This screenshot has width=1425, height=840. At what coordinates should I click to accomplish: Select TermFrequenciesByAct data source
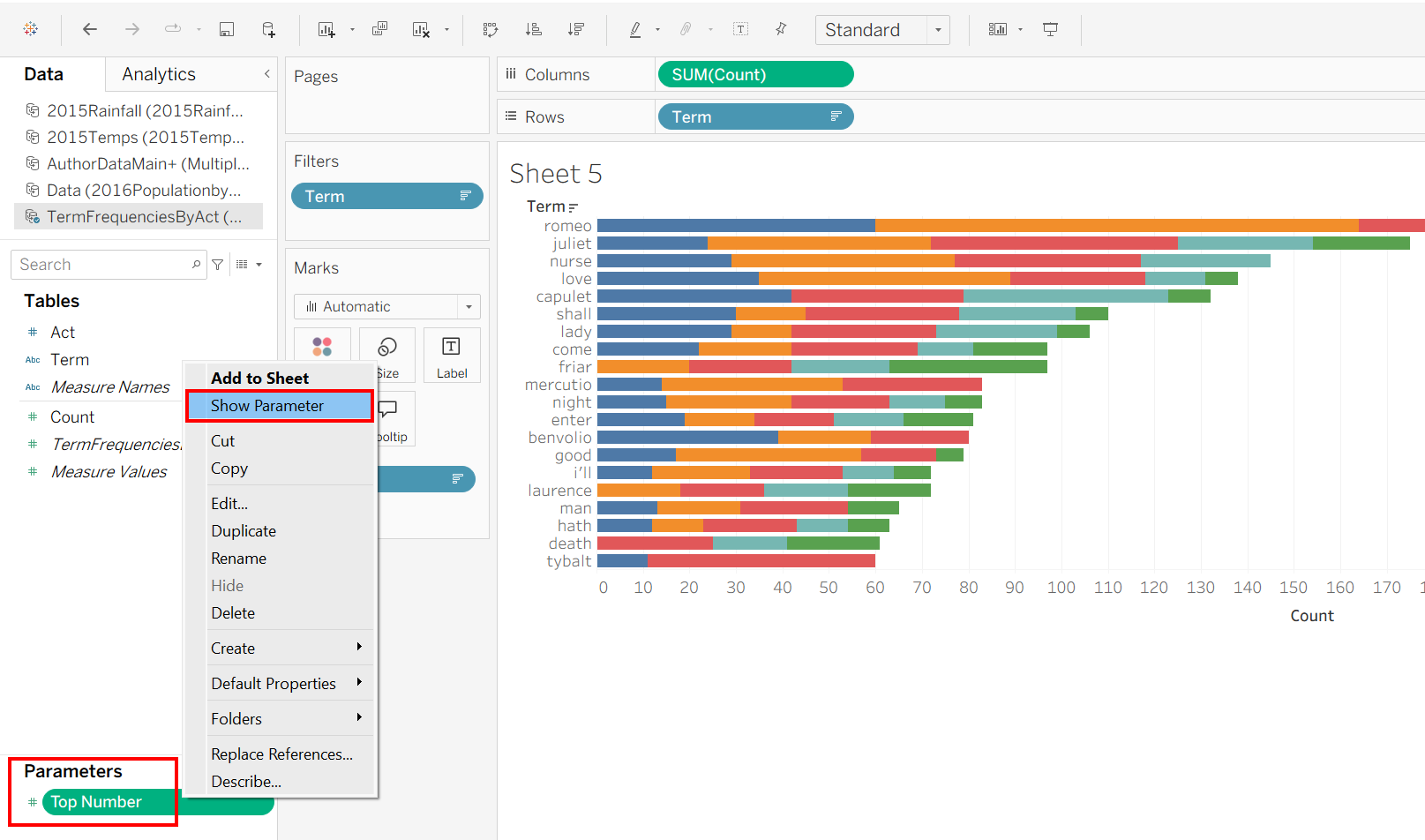click(139, 216)
